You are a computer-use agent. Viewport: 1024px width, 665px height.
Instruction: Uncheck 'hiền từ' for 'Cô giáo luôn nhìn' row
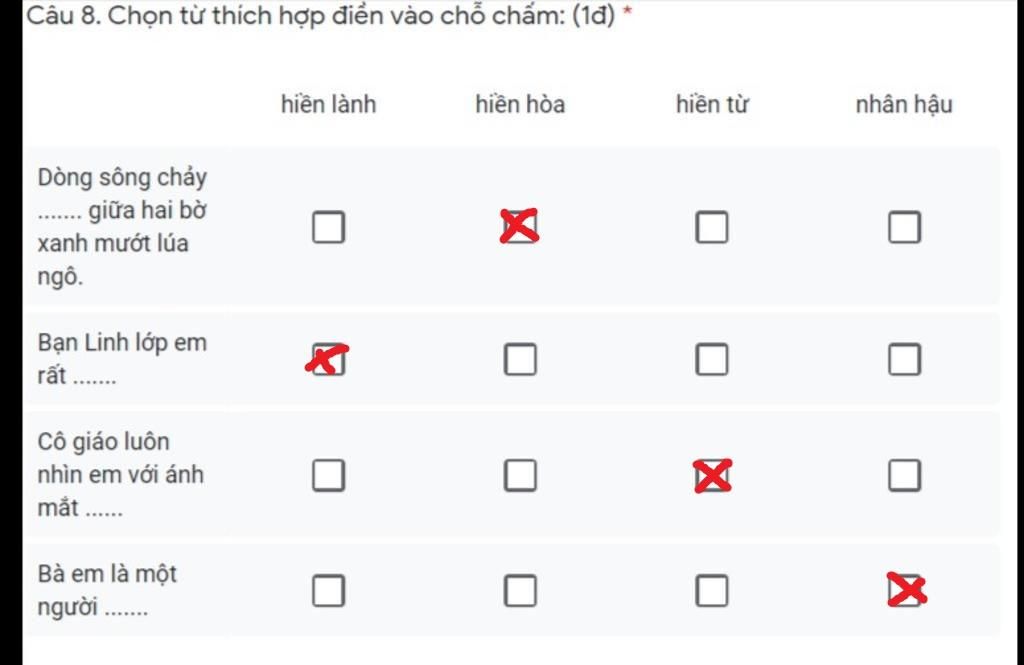tap(712, 475)
